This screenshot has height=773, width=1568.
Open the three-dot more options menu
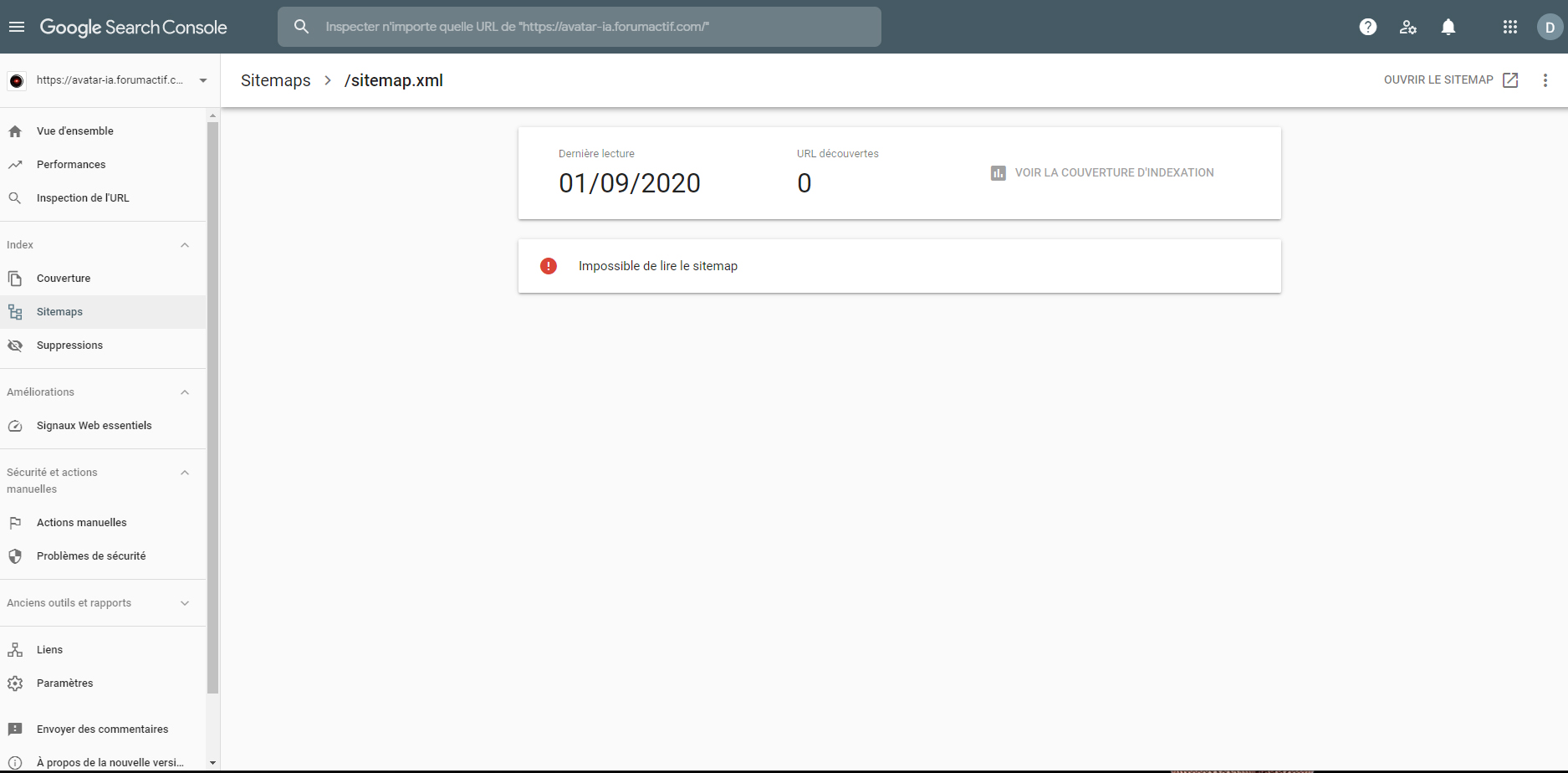pos(1545,80)
